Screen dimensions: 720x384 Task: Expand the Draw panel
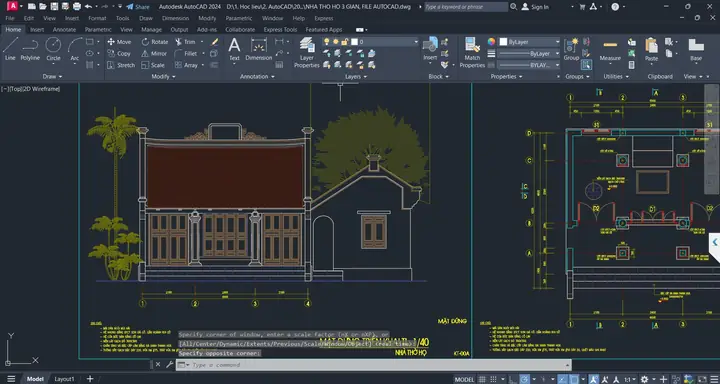(x=52, y=77)
